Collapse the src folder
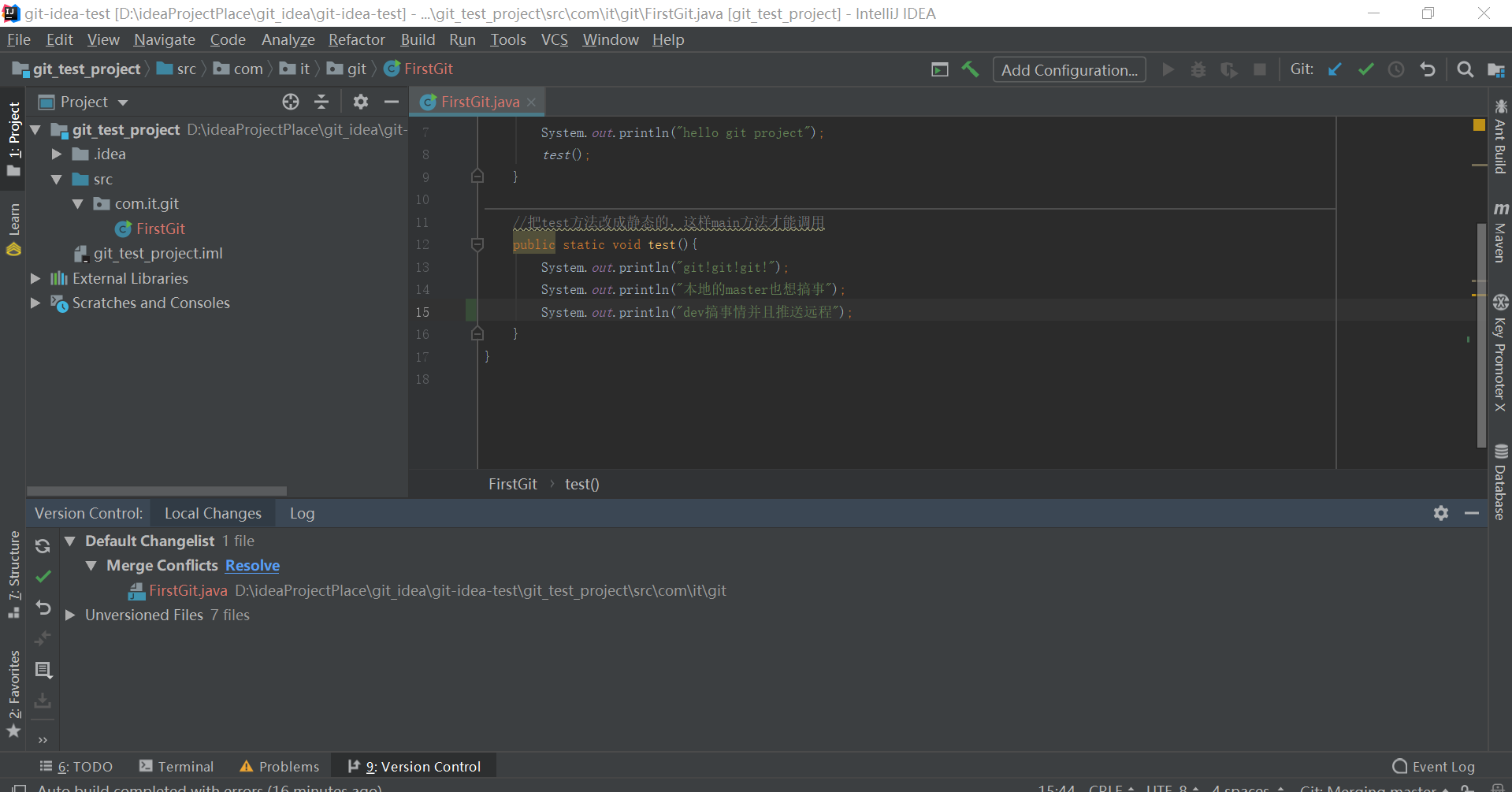 (57, 180)
